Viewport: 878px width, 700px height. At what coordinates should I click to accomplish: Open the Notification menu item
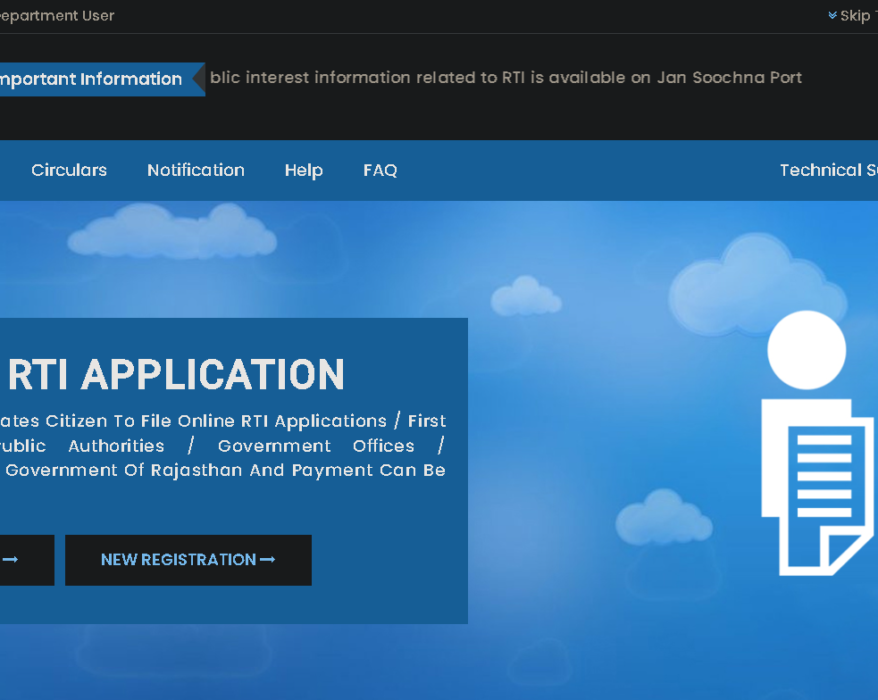click(195, 170)
